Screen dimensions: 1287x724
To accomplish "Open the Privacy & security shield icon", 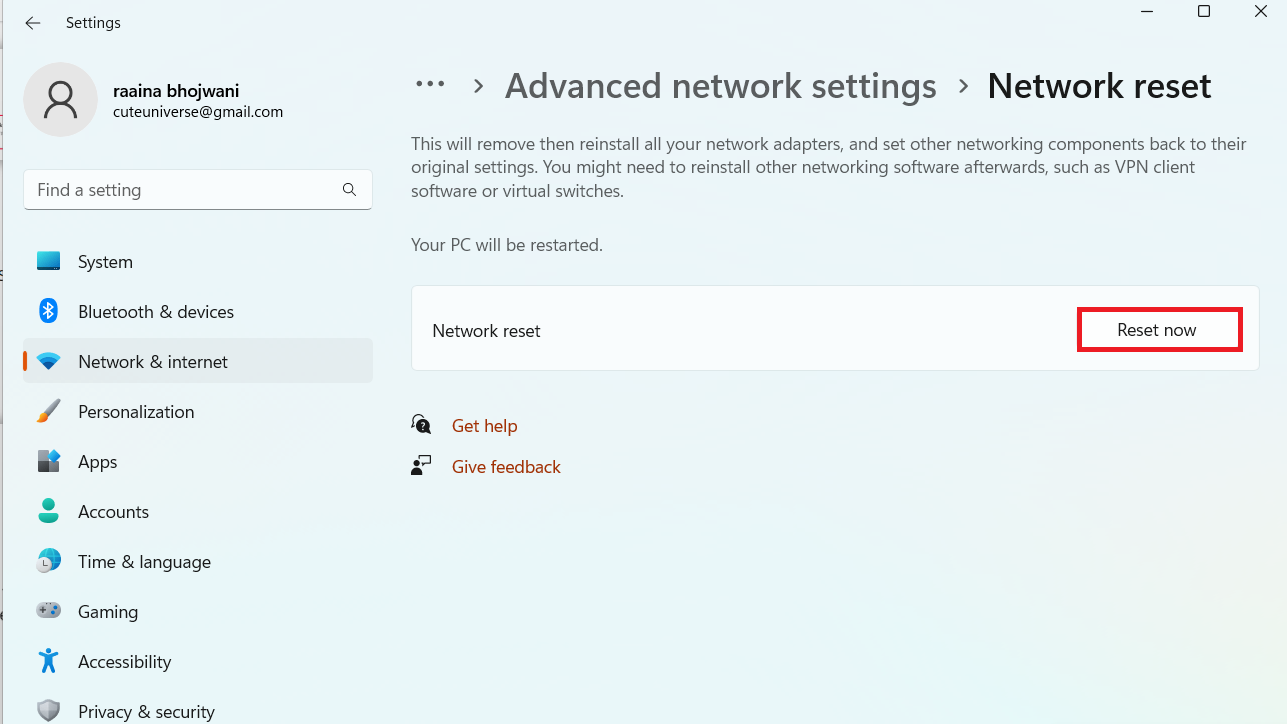I will pyautogui.click(x=48, y=711).
